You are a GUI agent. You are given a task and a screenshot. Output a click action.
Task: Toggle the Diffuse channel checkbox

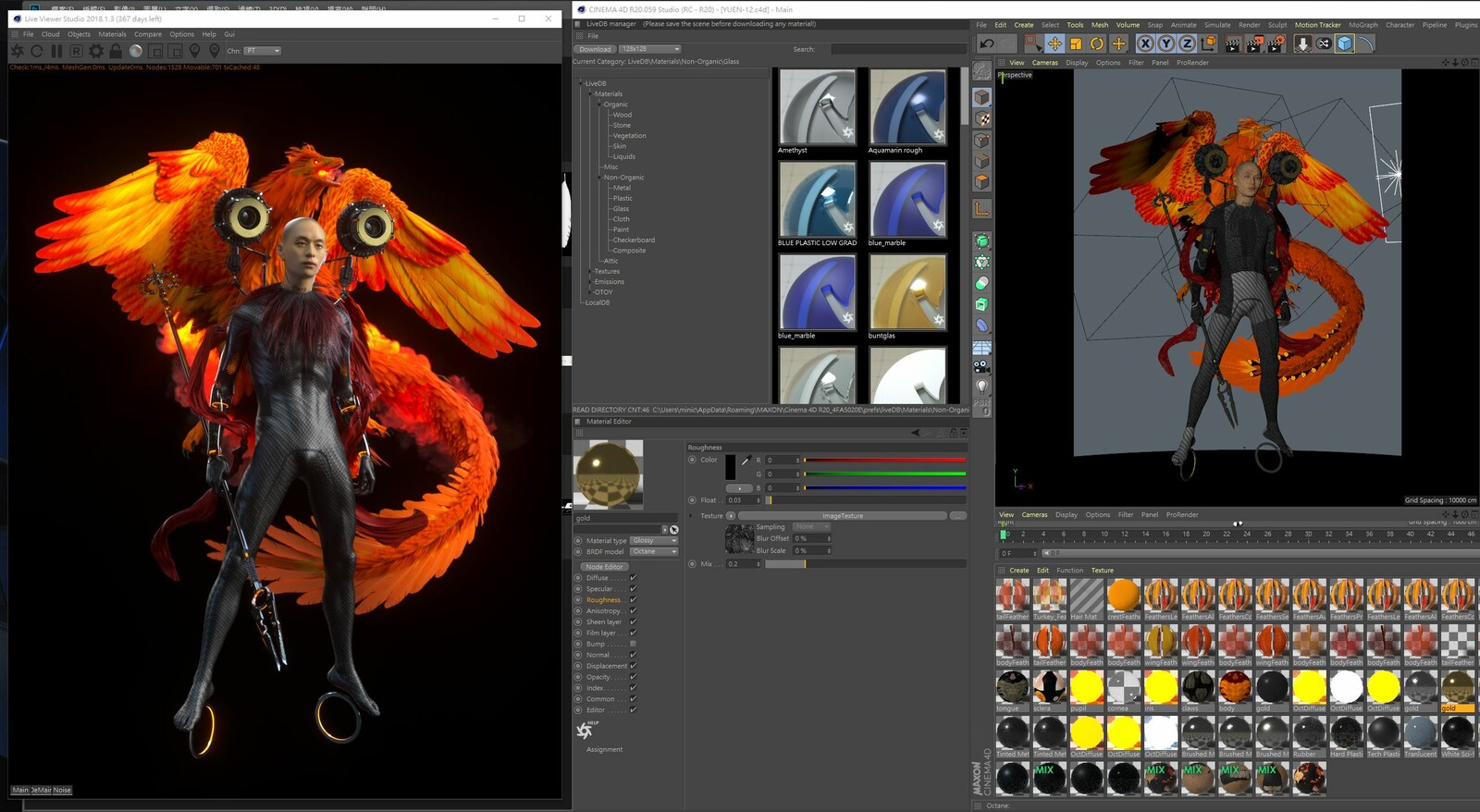(x=633, y=578)
